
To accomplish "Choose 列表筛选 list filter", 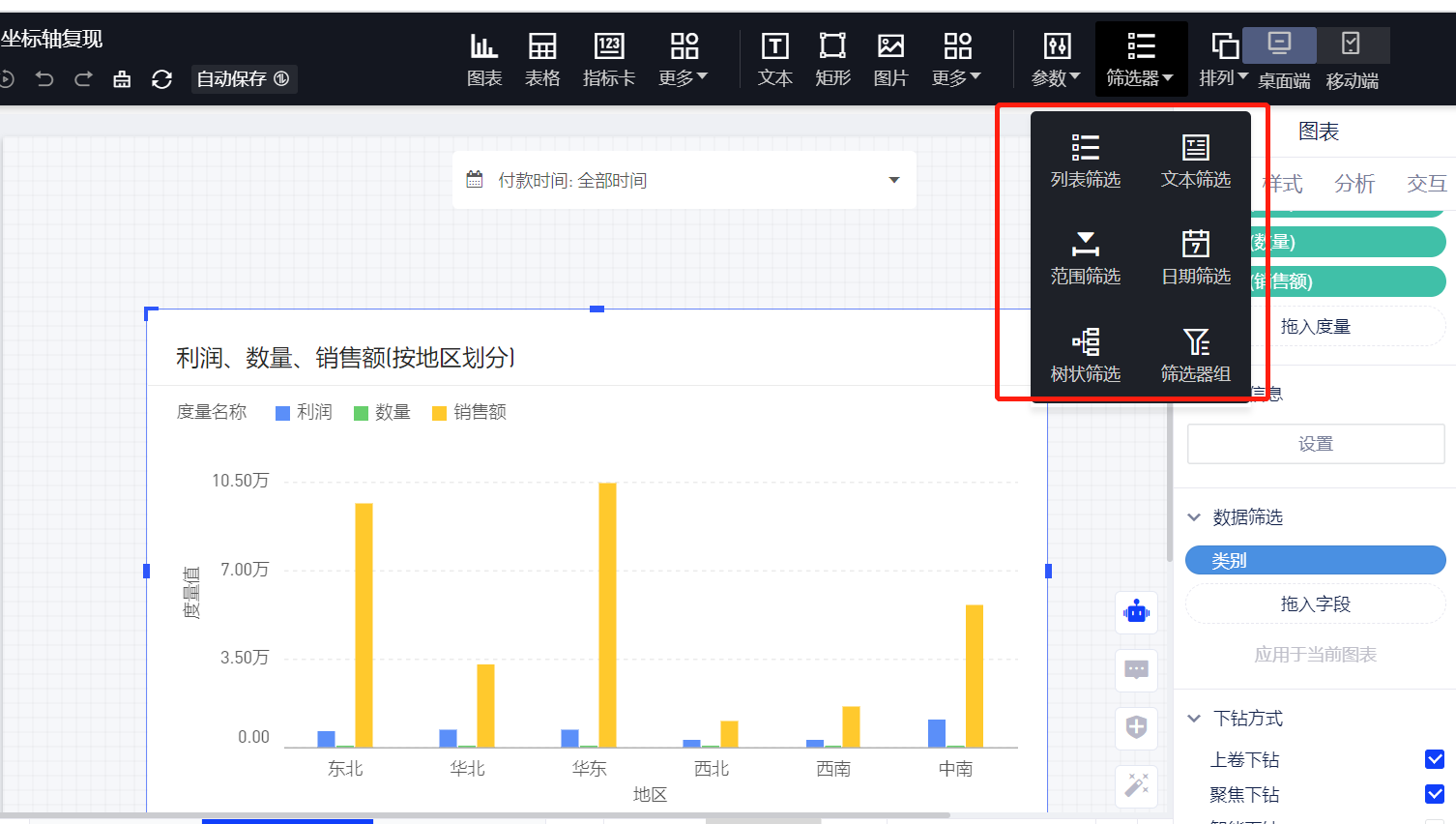I will tap(1086, 161).
